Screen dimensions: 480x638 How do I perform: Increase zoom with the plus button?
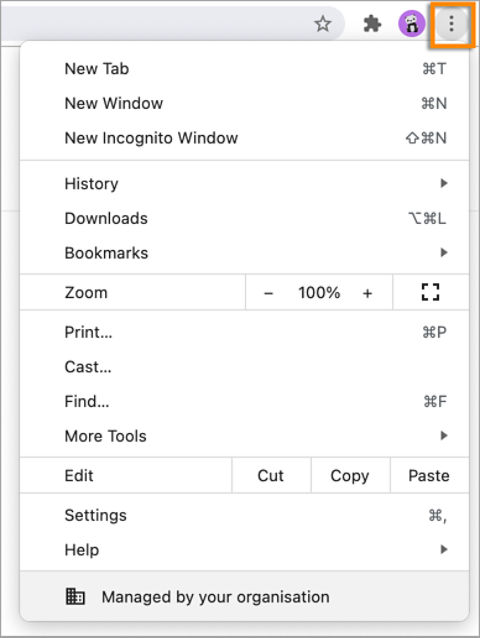[367, 293]
